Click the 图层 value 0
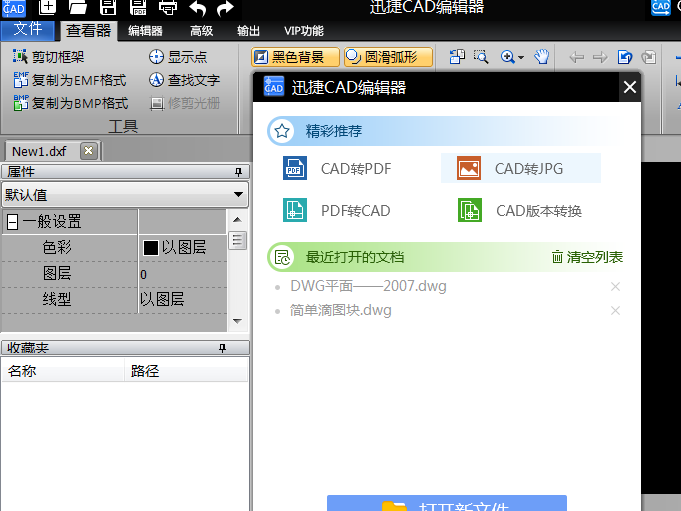The image size is (681, 511). pos(144,274)
